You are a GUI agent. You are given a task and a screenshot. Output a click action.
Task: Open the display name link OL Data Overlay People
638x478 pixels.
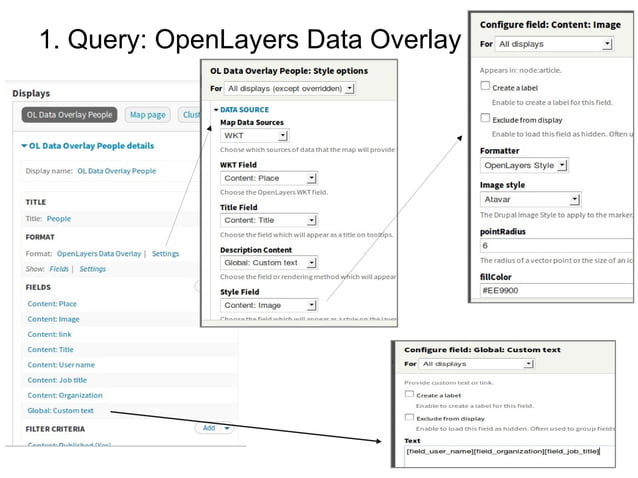pyautogui.click(x=117, y=171)
